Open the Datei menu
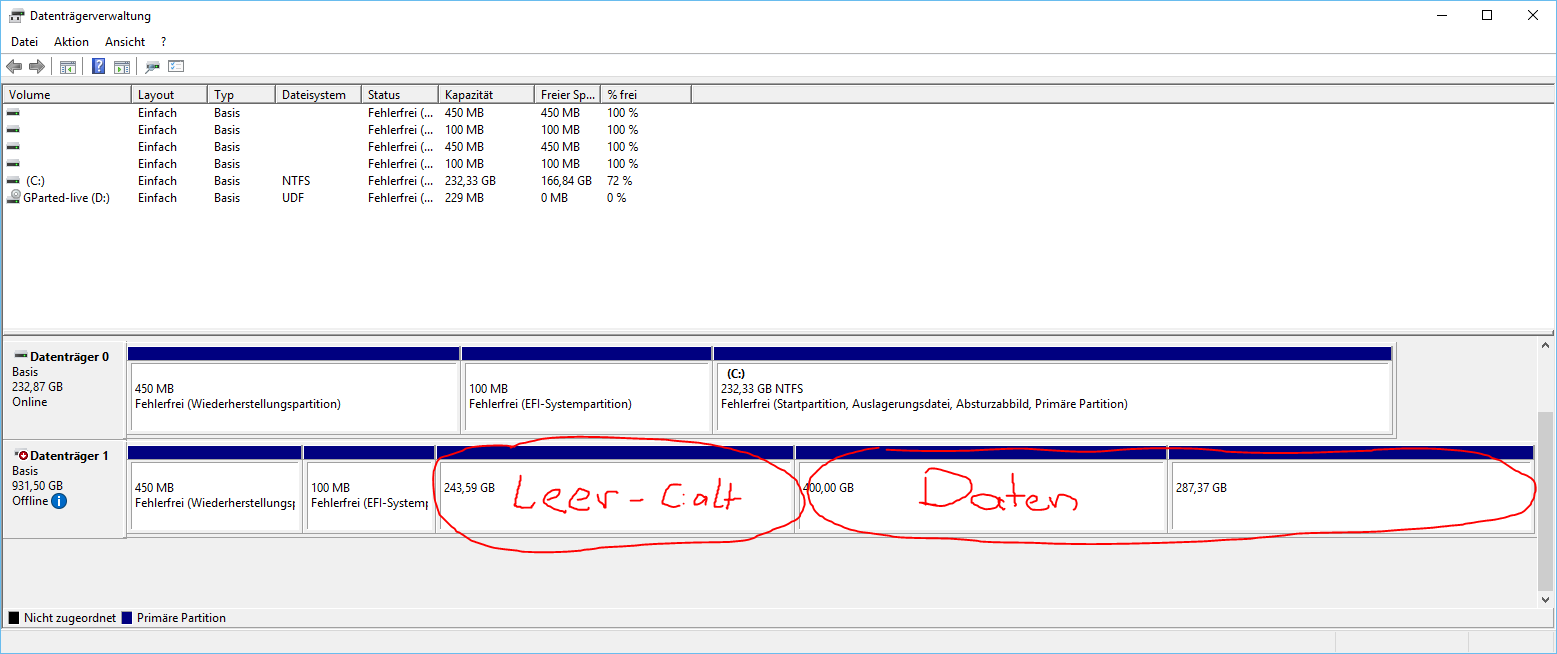This screenshot has width=1557, height=654. point(24,42)
